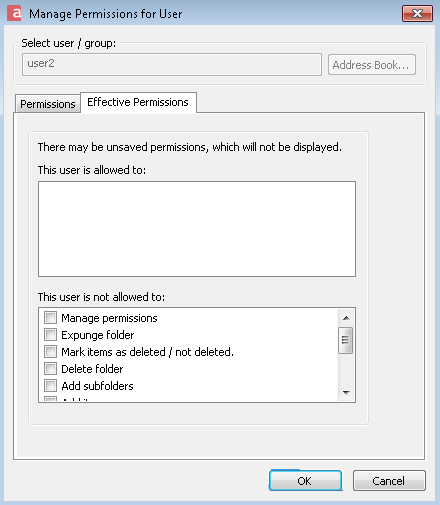Click the scrollbar track below the thumb

[x=346, y=369]
